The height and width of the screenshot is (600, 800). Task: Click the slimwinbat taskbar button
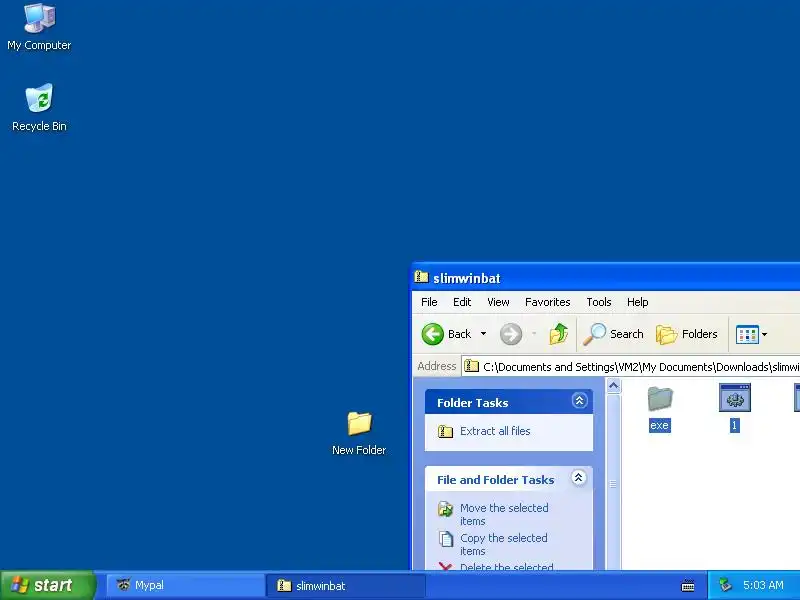[346, 586]
